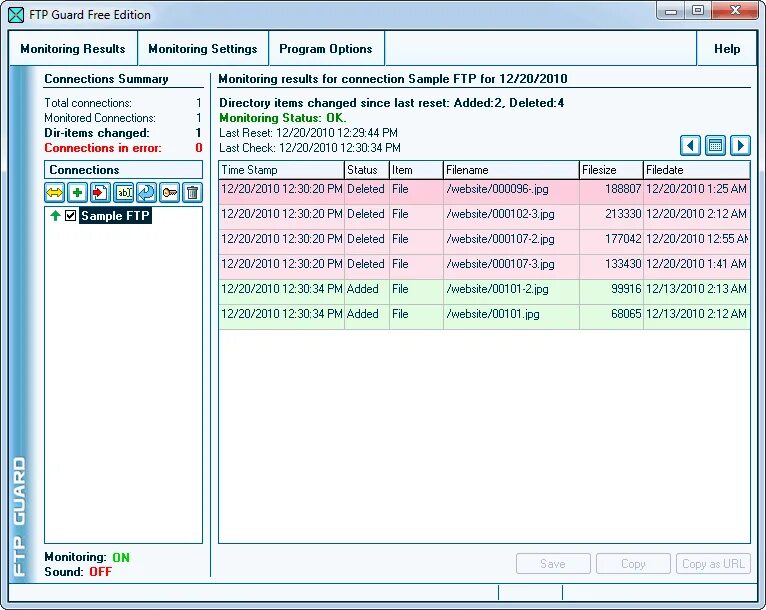The image size is (766, 610).
Task: Sort by Filedate column header
Action: pyautogui.click(x=697, y=170)
